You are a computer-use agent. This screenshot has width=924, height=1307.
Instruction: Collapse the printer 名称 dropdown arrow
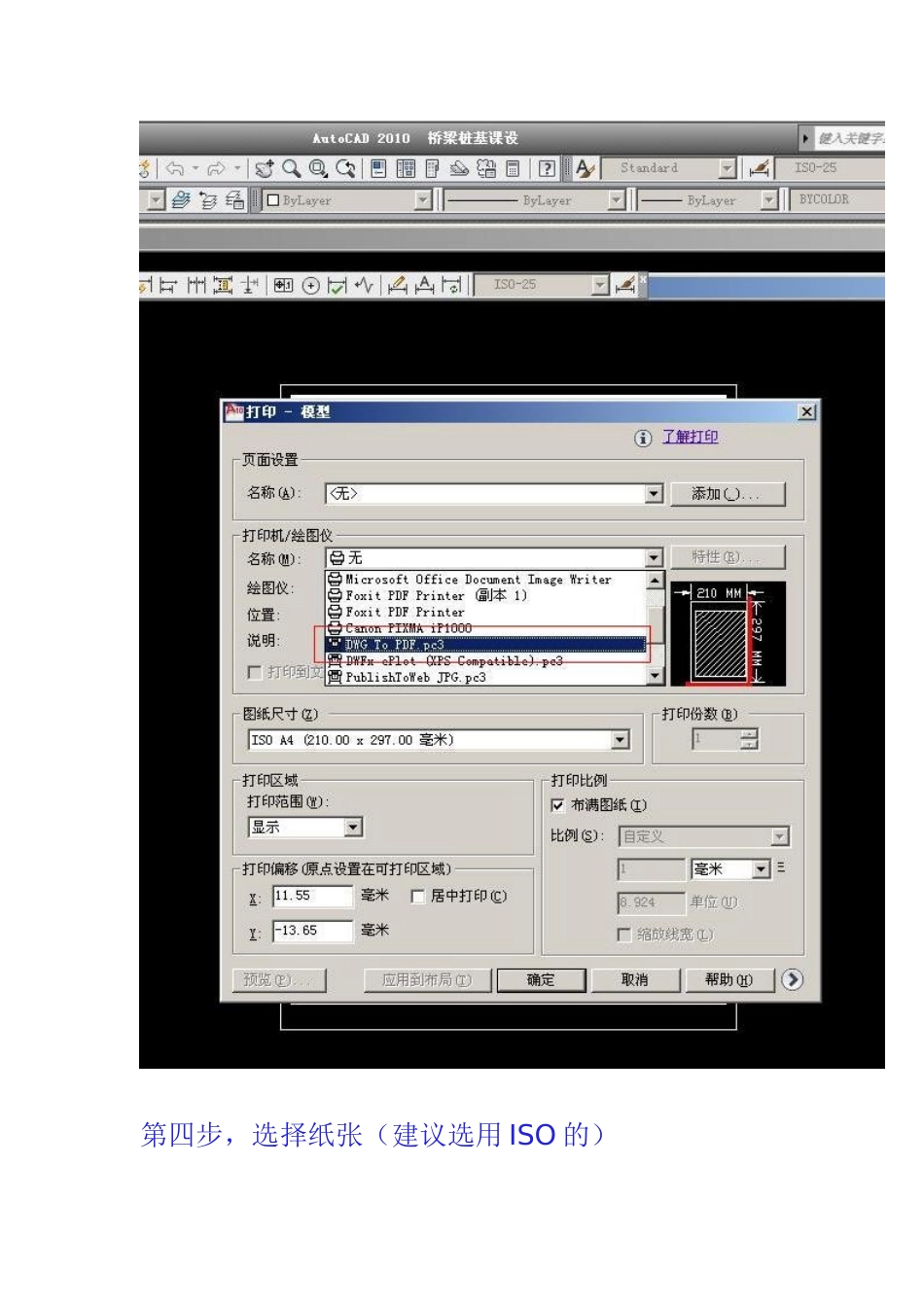point(655,558)
